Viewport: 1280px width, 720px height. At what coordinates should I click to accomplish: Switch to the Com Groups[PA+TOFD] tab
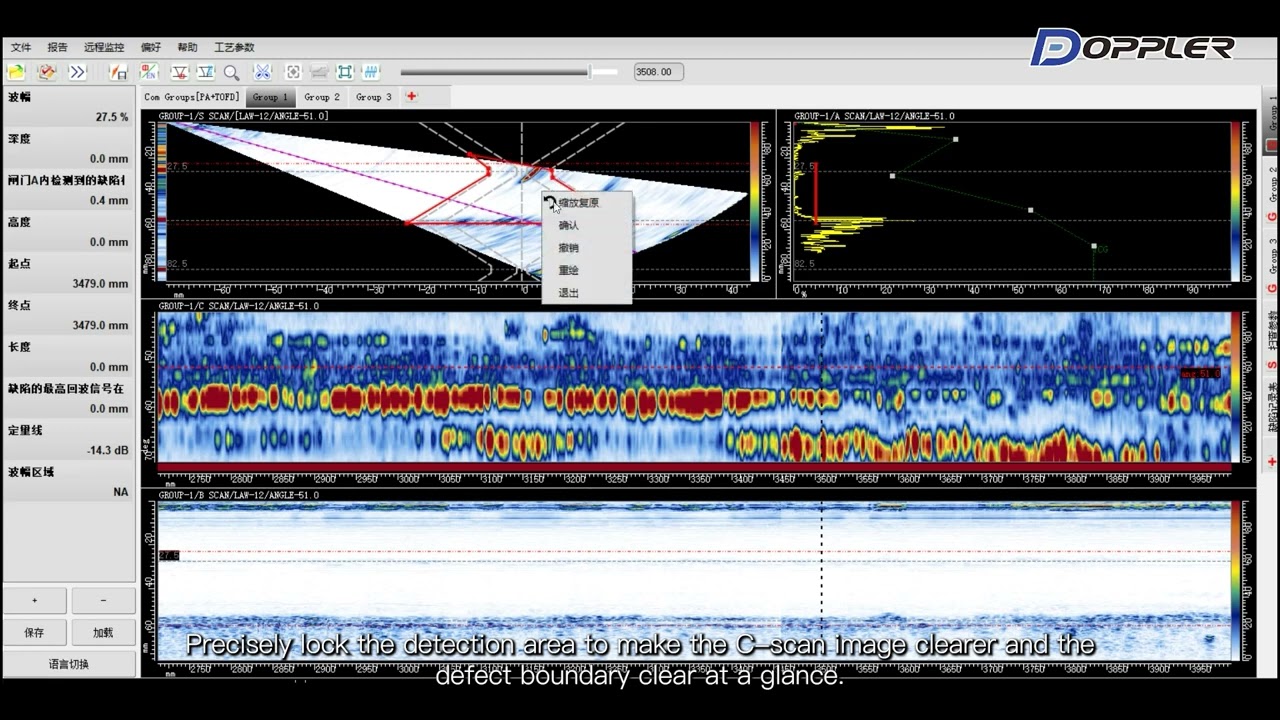coord(192,97)
